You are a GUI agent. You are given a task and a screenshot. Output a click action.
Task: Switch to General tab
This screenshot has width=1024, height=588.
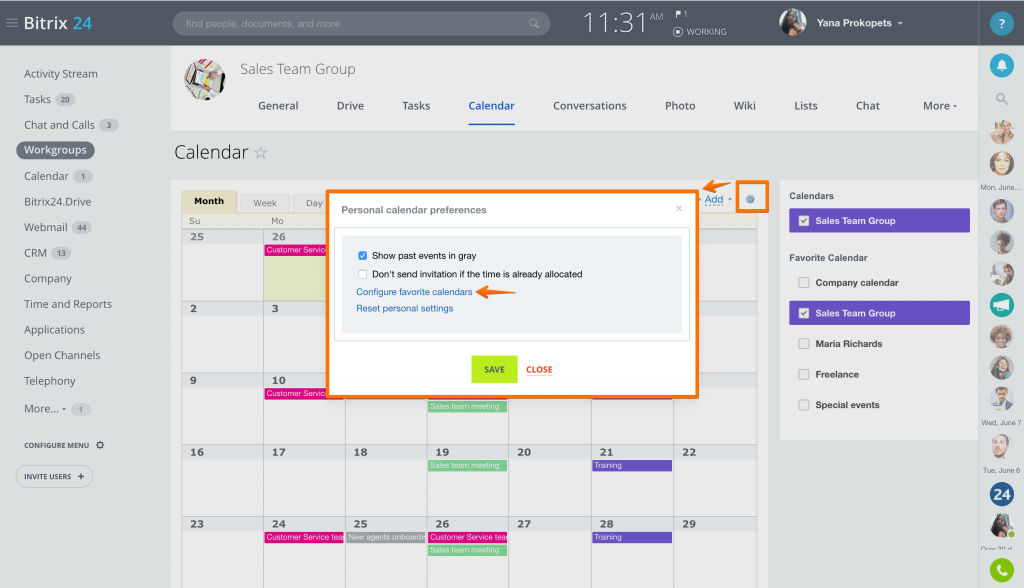278,106
